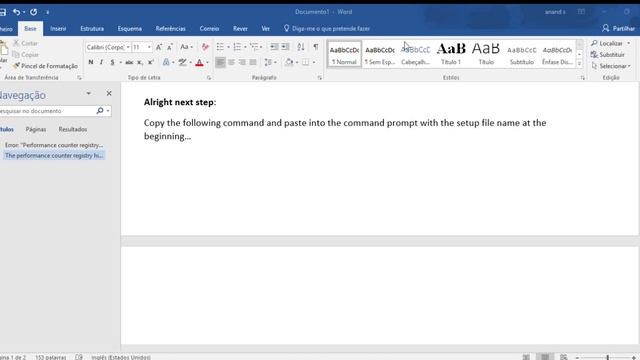
Task: Open change case Aa dropdown
Action: click(x=186, y=47)
